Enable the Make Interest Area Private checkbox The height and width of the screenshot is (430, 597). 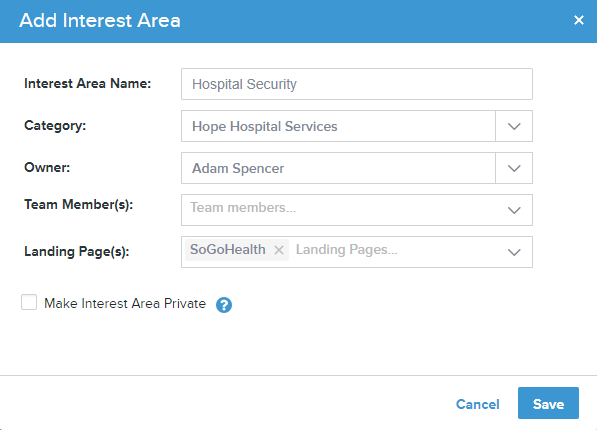coord(29,302)
